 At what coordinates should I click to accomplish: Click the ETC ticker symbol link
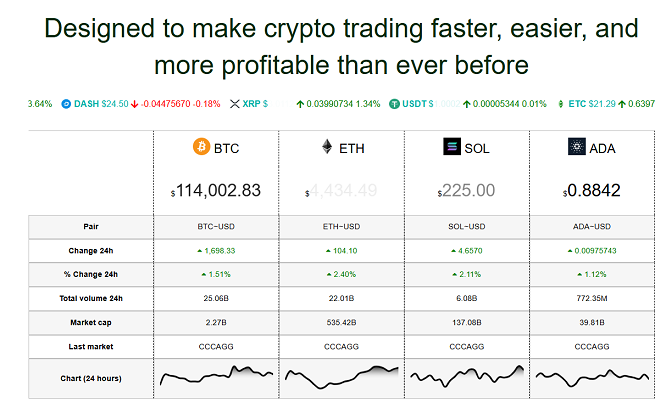(x=578, y=103)
